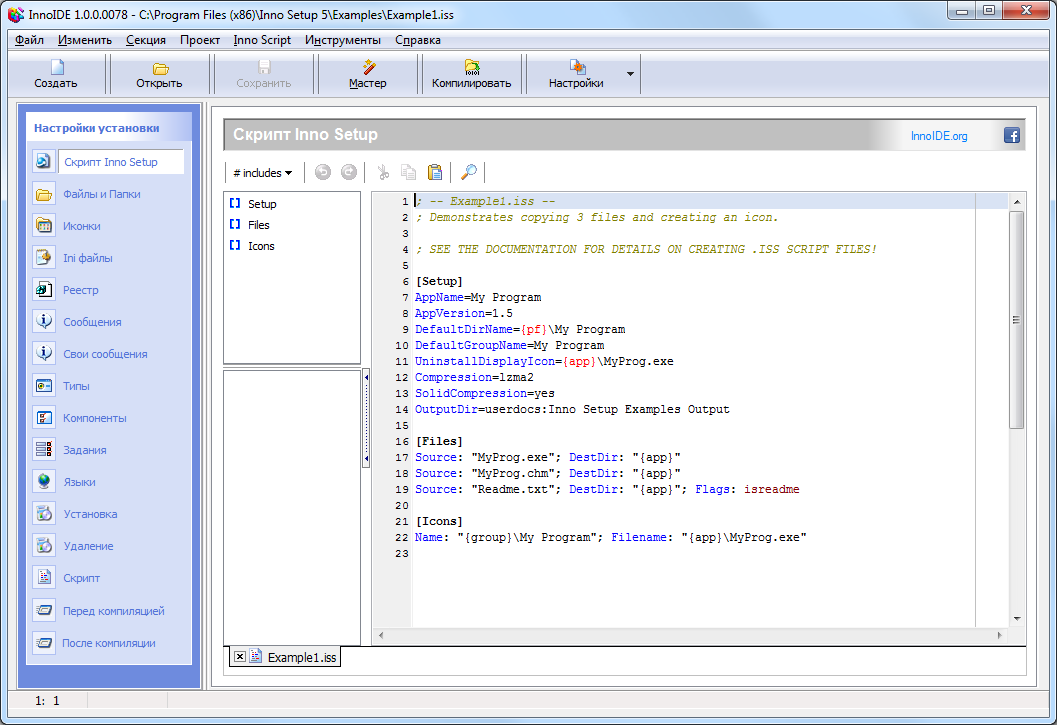The image size is (1057, 725).
Task: Click line number 23 in gutter
Action: pyautogui.click(x=402, y=554)
